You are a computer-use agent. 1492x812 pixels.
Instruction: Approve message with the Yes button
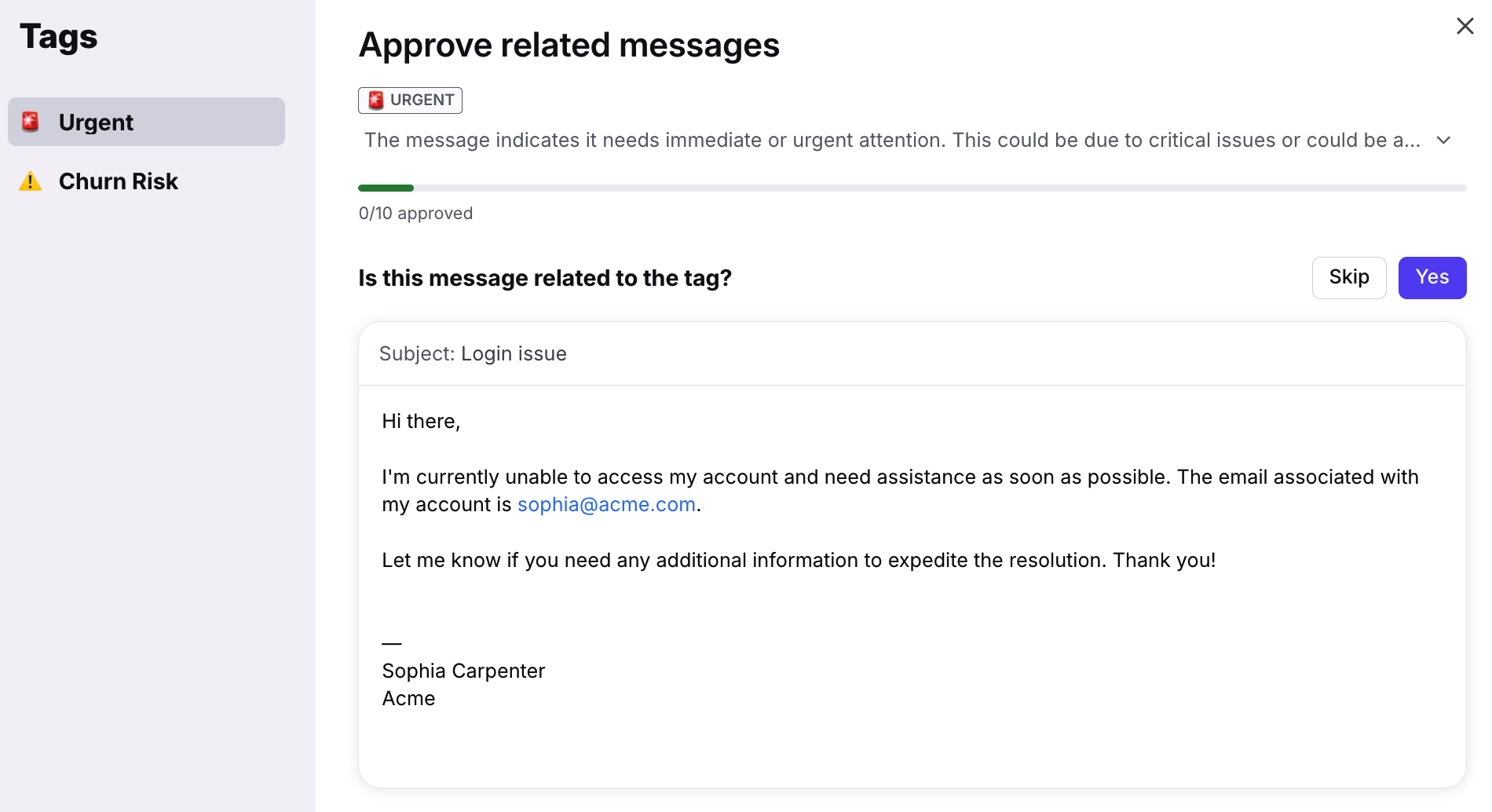(x=1432, y=278)
